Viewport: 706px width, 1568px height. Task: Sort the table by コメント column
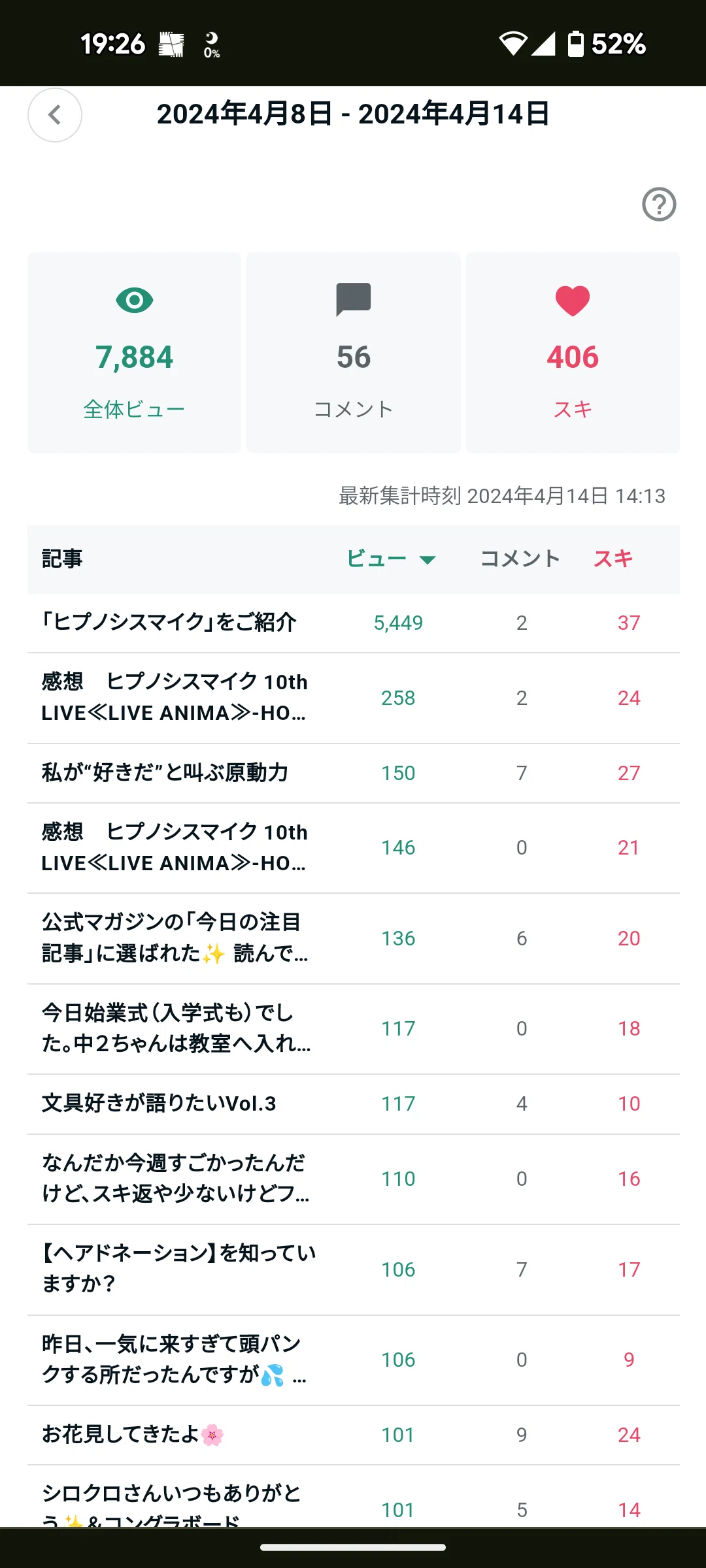pos(520,559)
